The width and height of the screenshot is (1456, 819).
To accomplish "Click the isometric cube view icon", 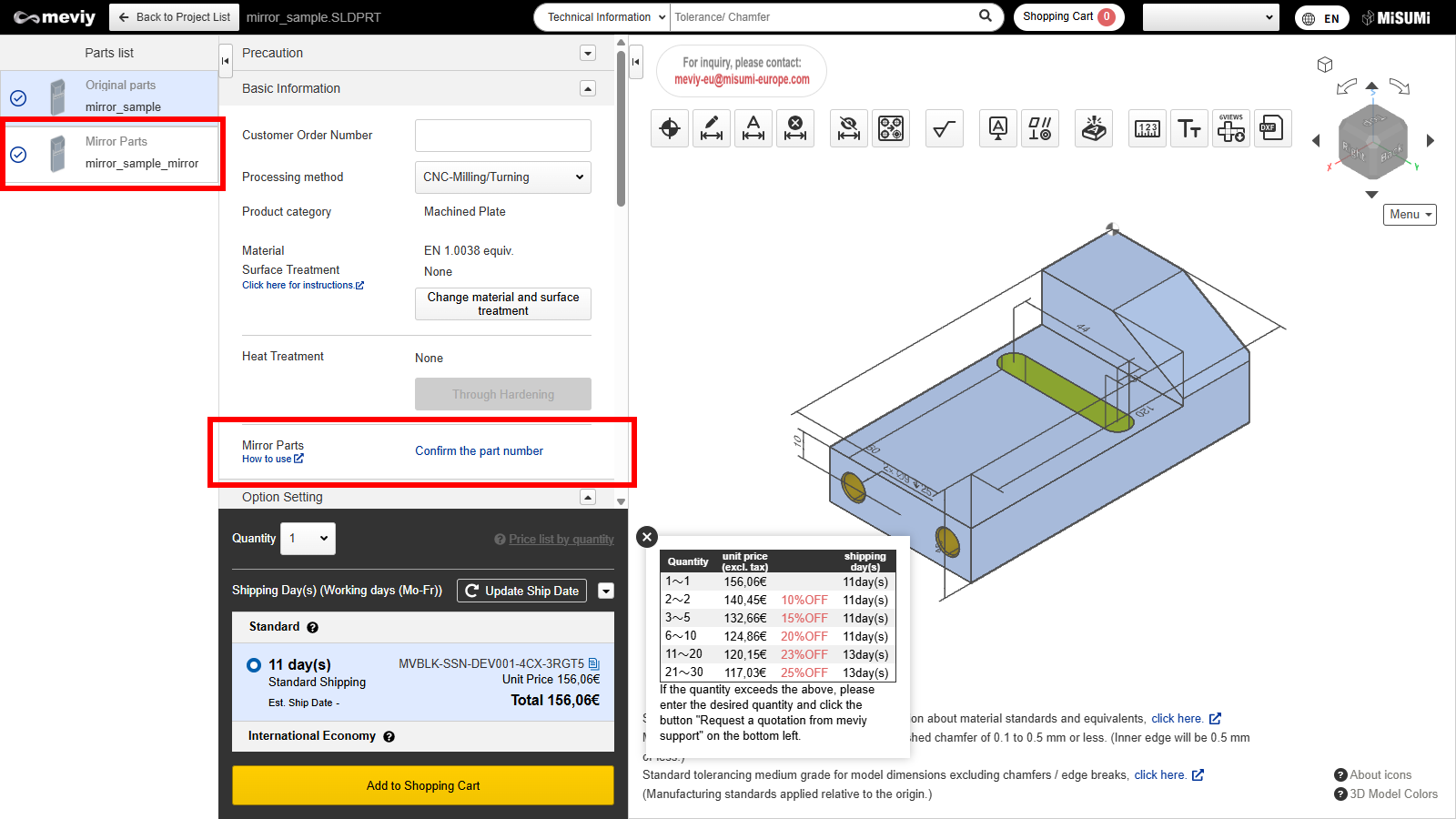I will (x=1325, y=65).
